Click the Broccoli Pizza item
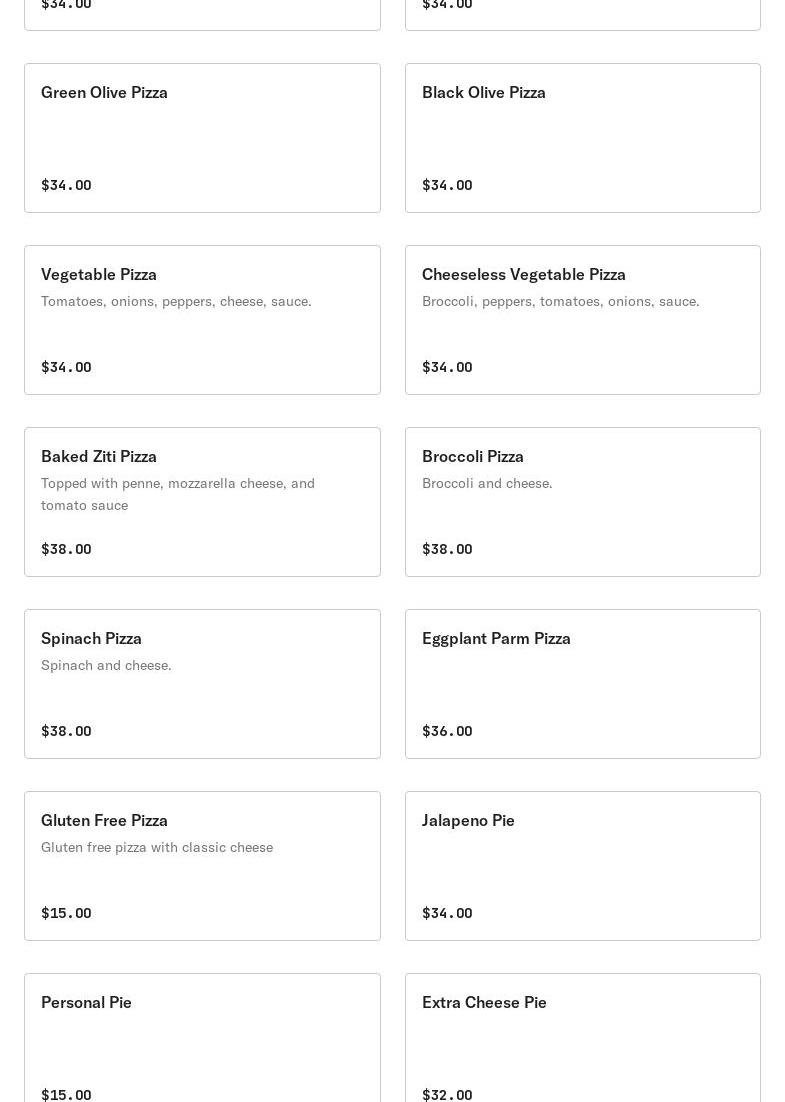This screenshot has width=785, height=1102. point(583,502)
